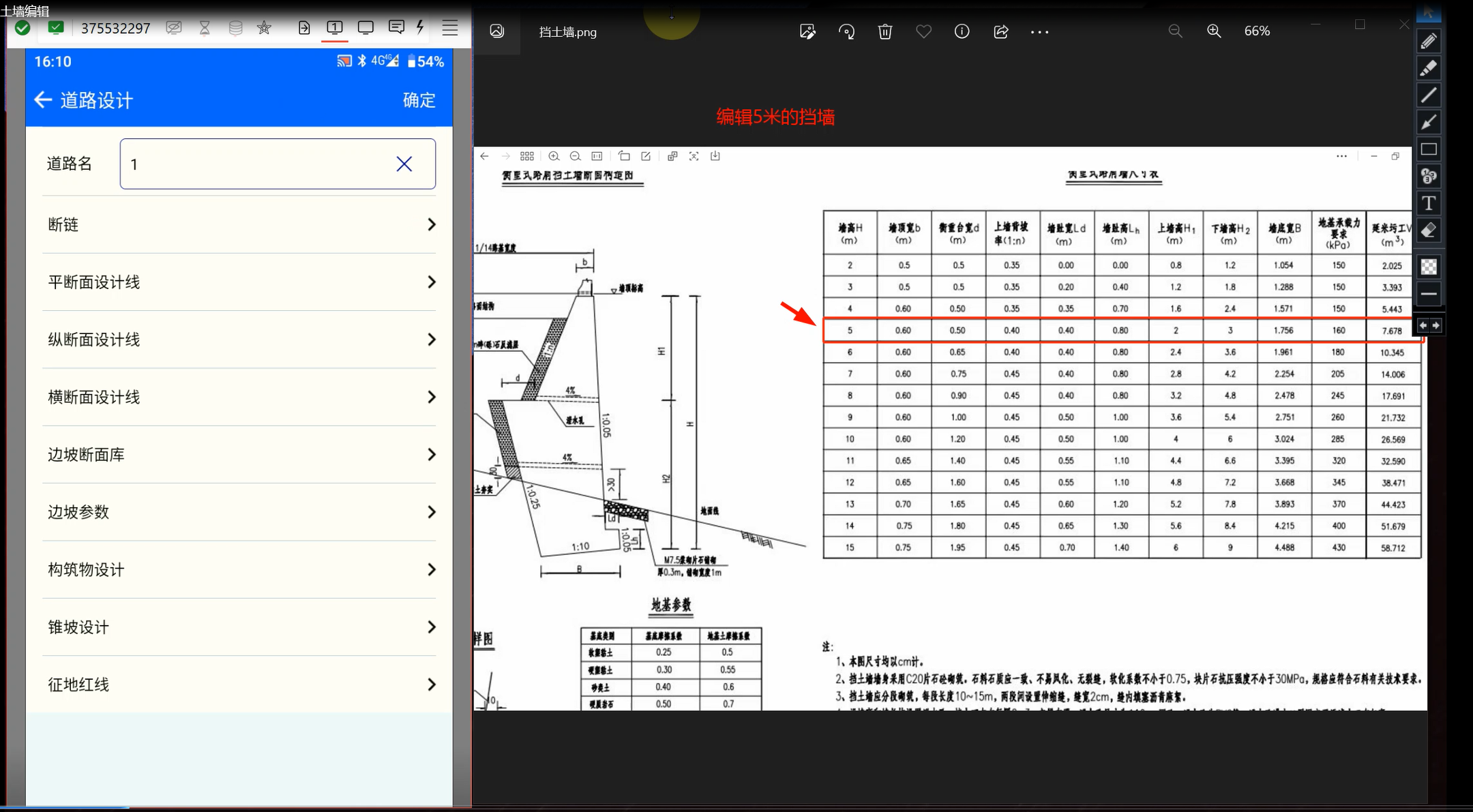Image resolution: width=1473 pixels, height=812 pixels.
Task: Open the 边坡断面库 row
Action: (239, 455)
